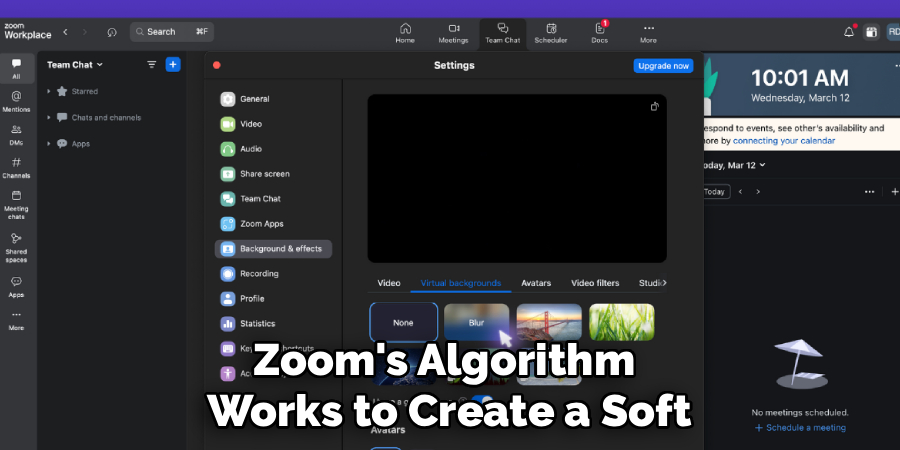Open Profile settings
This screenshot has height=450, width=900.
tap(273, 298)
